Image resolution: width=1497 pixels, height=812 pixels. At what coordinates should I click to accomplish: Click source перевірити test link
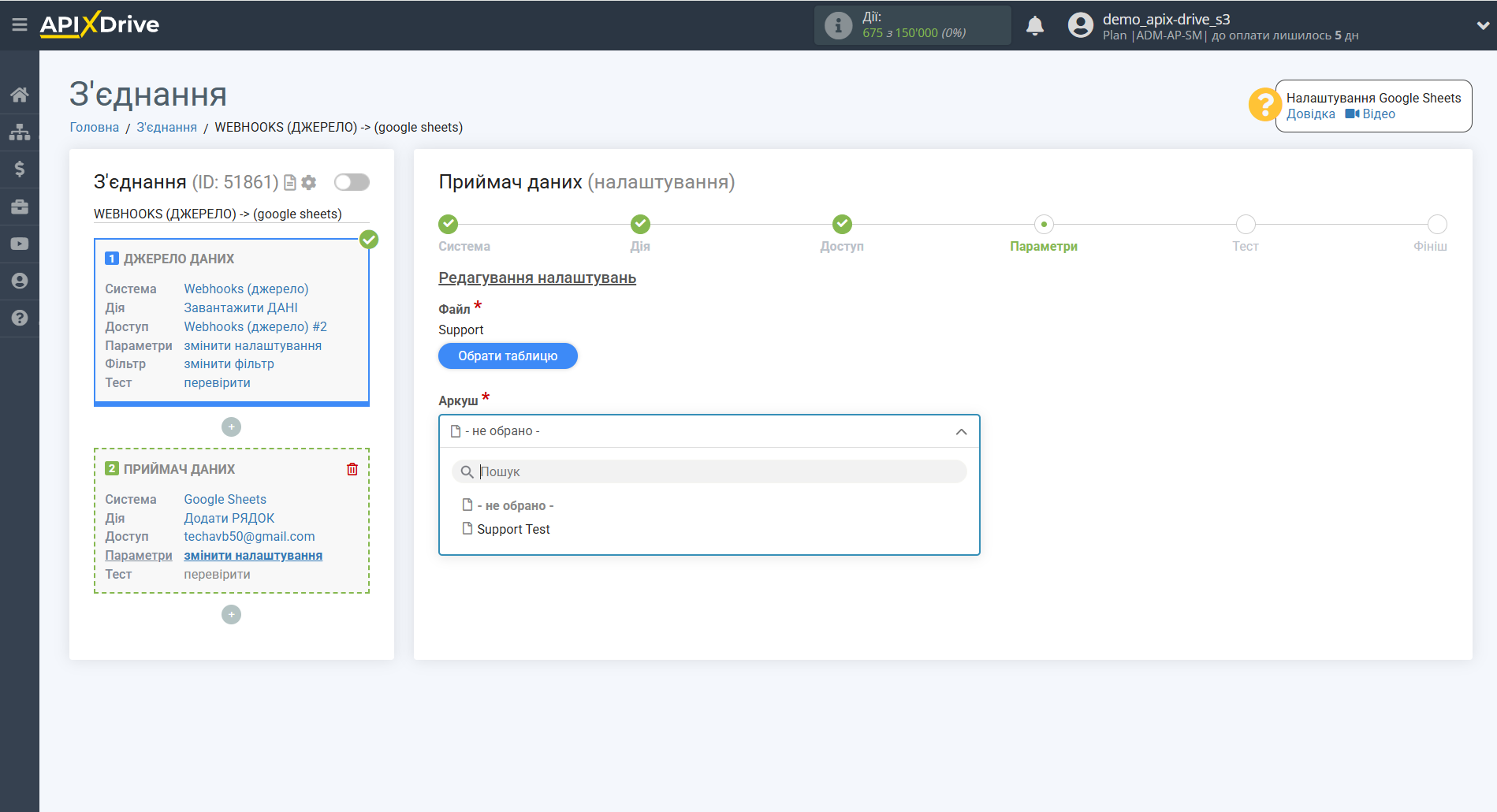(217, 382)
